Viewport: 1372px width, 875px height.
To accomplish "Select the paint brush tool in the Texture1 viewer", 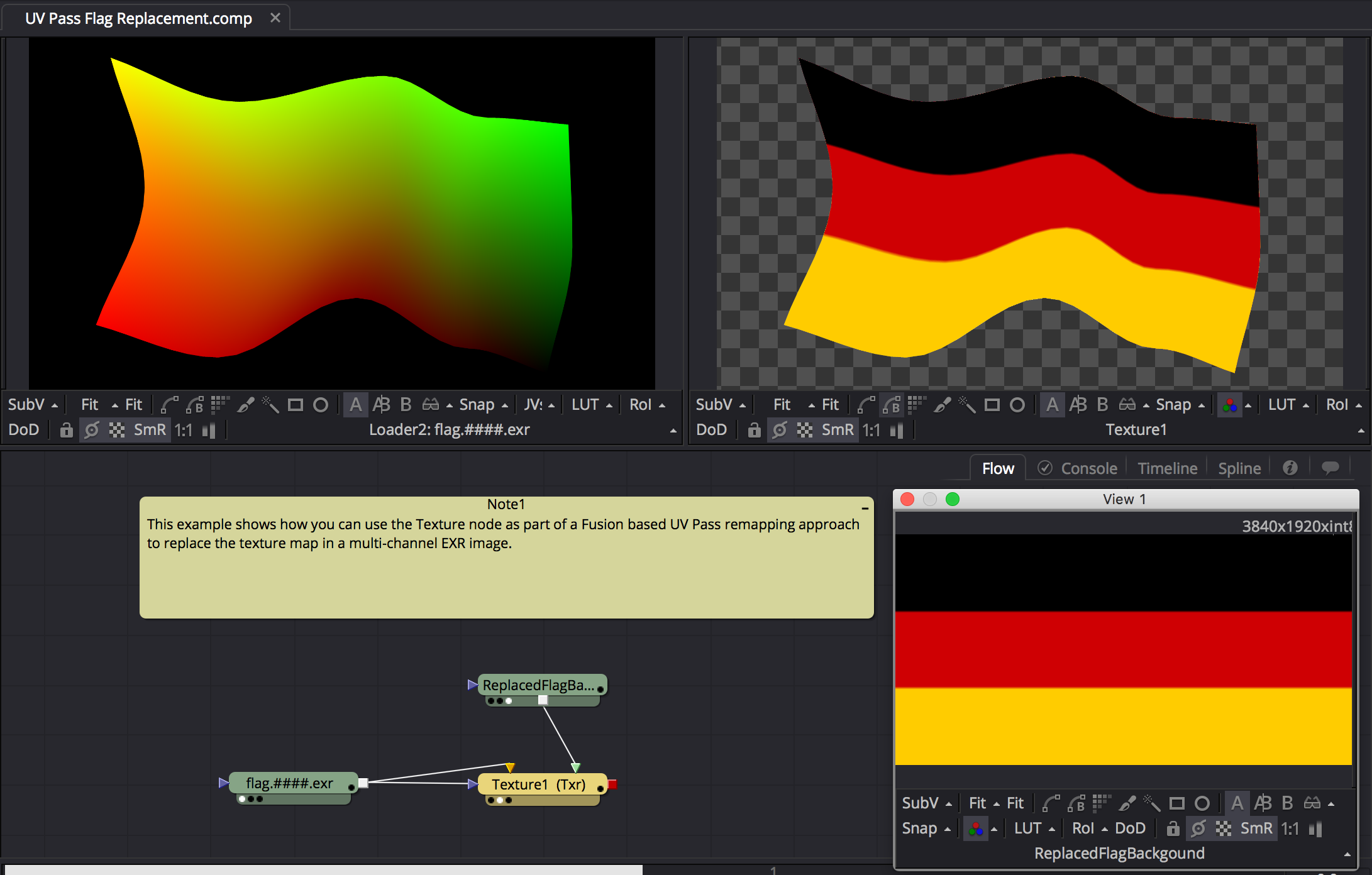I will [x=943, y=405].
